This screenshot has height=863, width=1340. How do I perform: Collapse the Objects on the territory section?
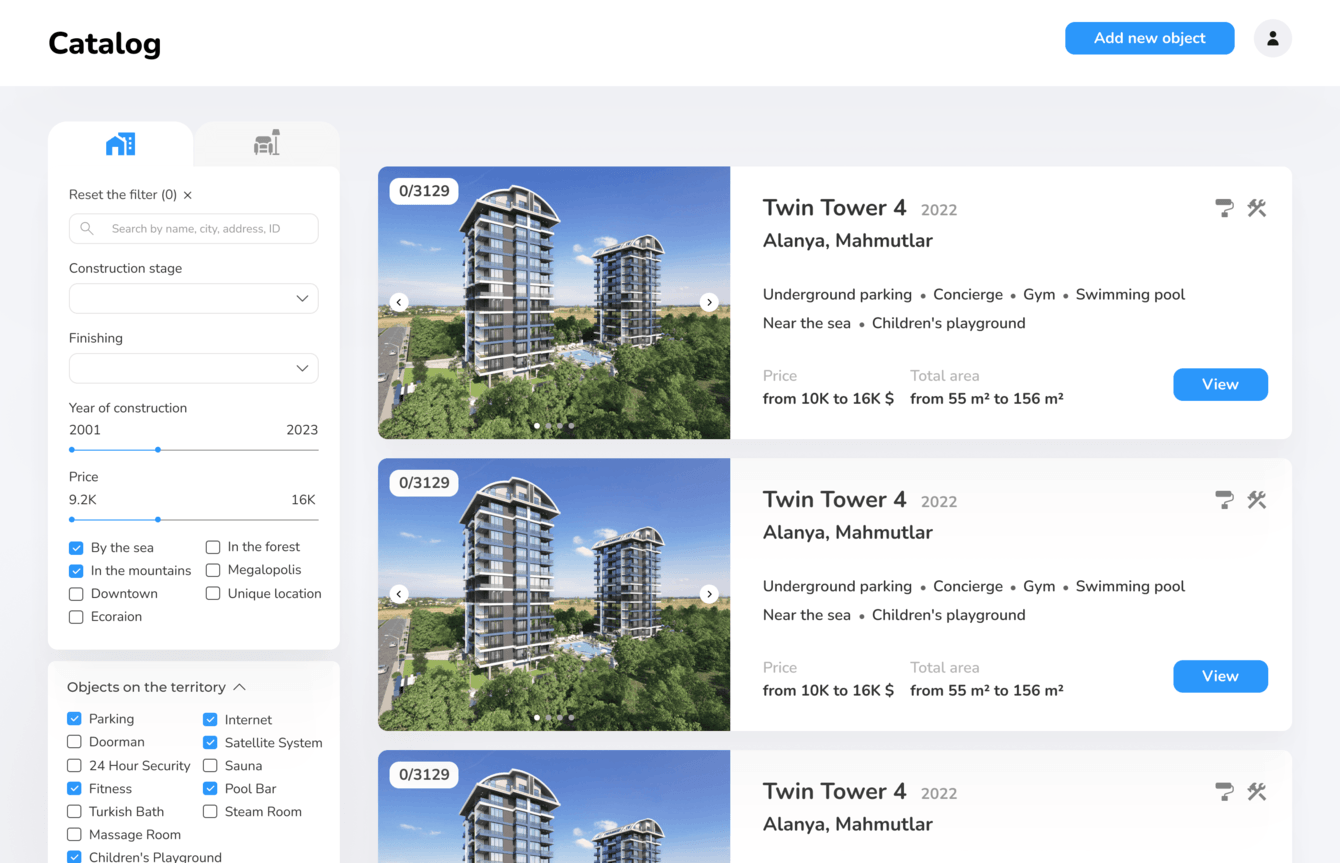tap(239, 687)
